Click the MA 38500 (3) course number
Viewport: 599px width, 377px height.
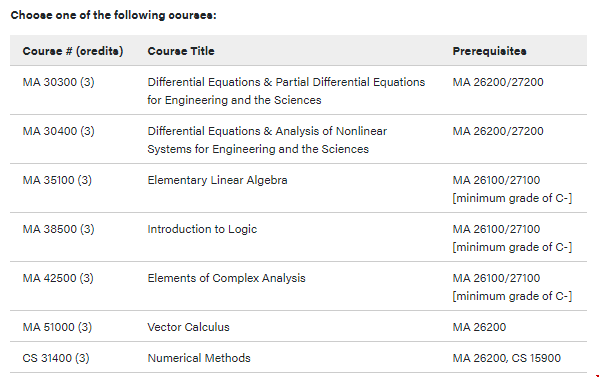[58, 229]
